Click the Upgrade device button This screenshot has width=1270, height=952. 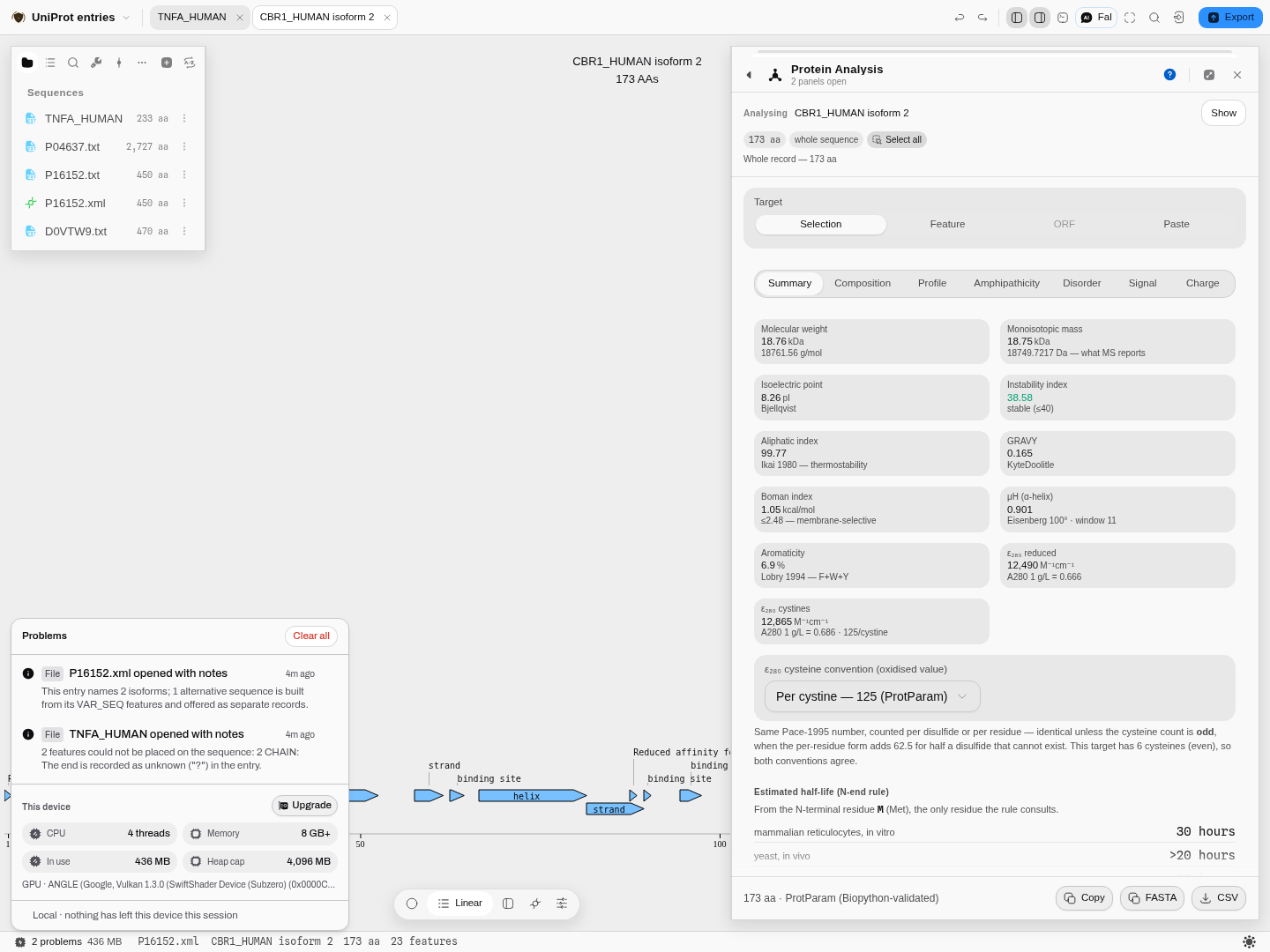coord(305,806)
